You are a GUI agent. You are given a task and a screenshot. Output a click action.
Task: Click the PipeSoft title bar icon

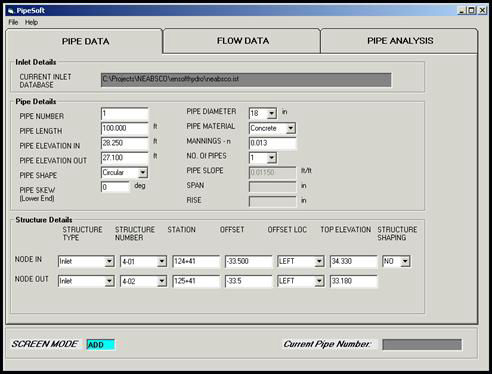tap(10, 11)
